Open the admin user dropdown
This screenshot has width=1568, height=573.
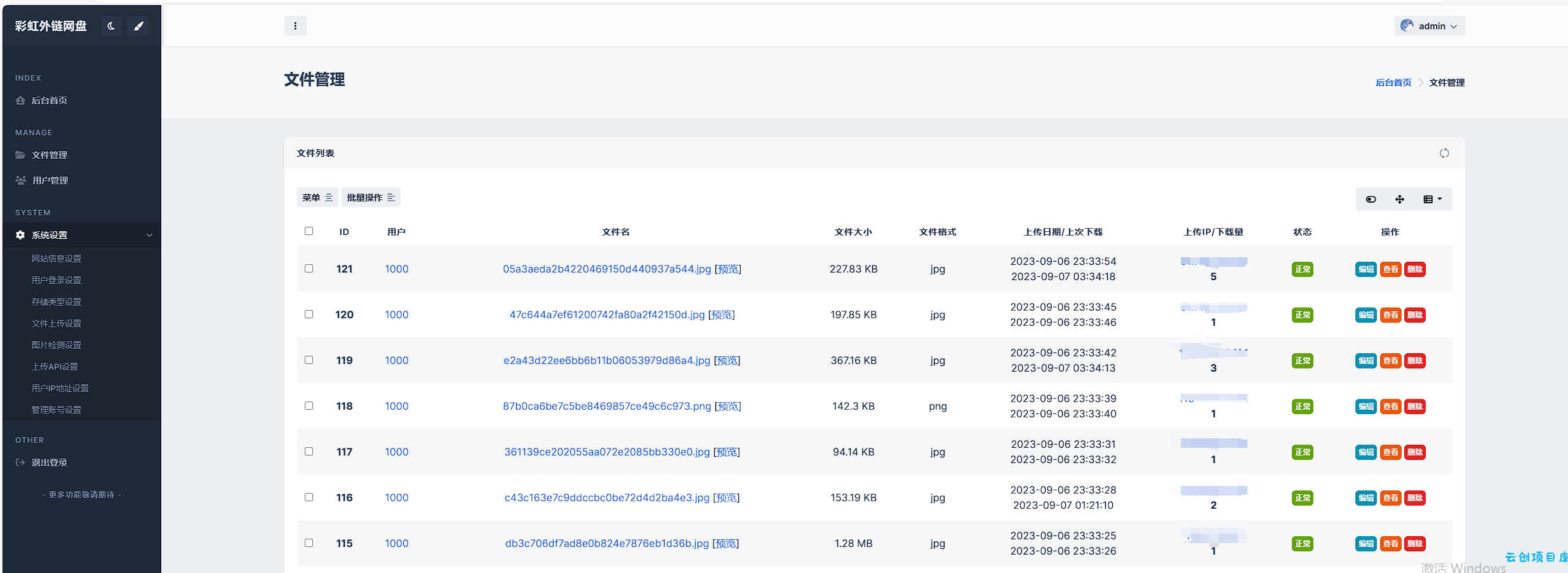tap(1430, 26)
